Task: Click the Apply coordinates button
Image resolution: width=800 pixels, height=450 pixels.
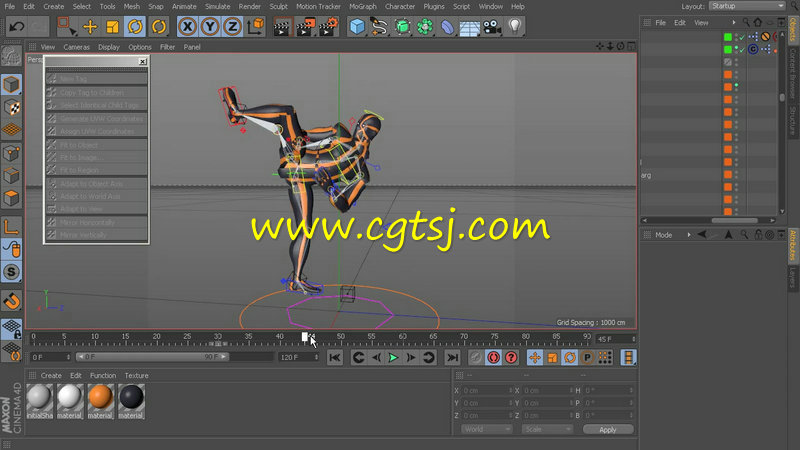Action: tap(608, 430)
